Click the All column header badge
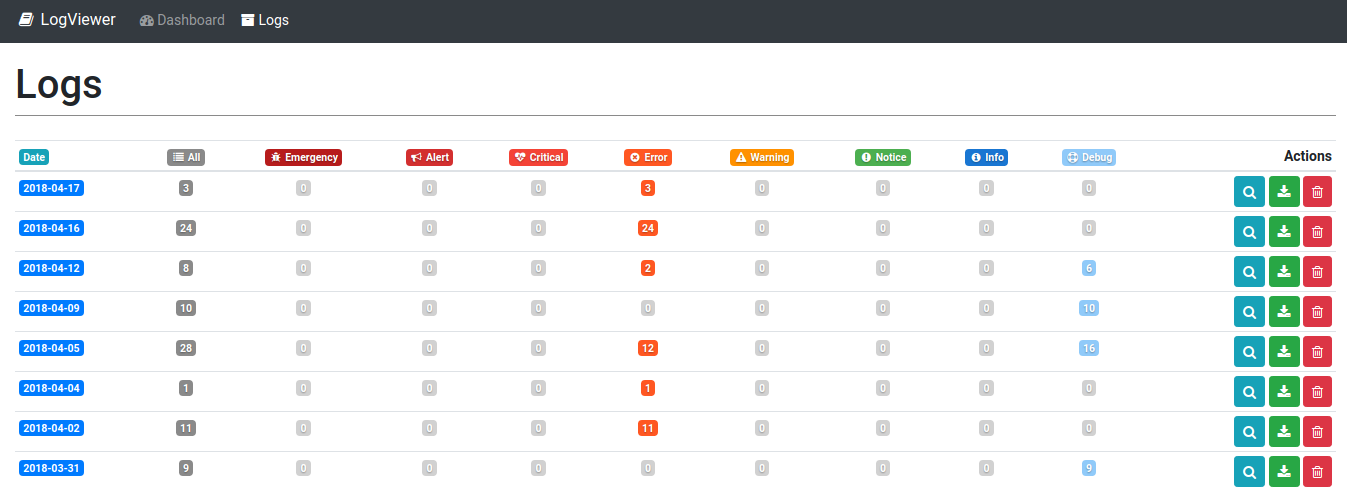The image size is (1347, 491). tap(186, 157)
